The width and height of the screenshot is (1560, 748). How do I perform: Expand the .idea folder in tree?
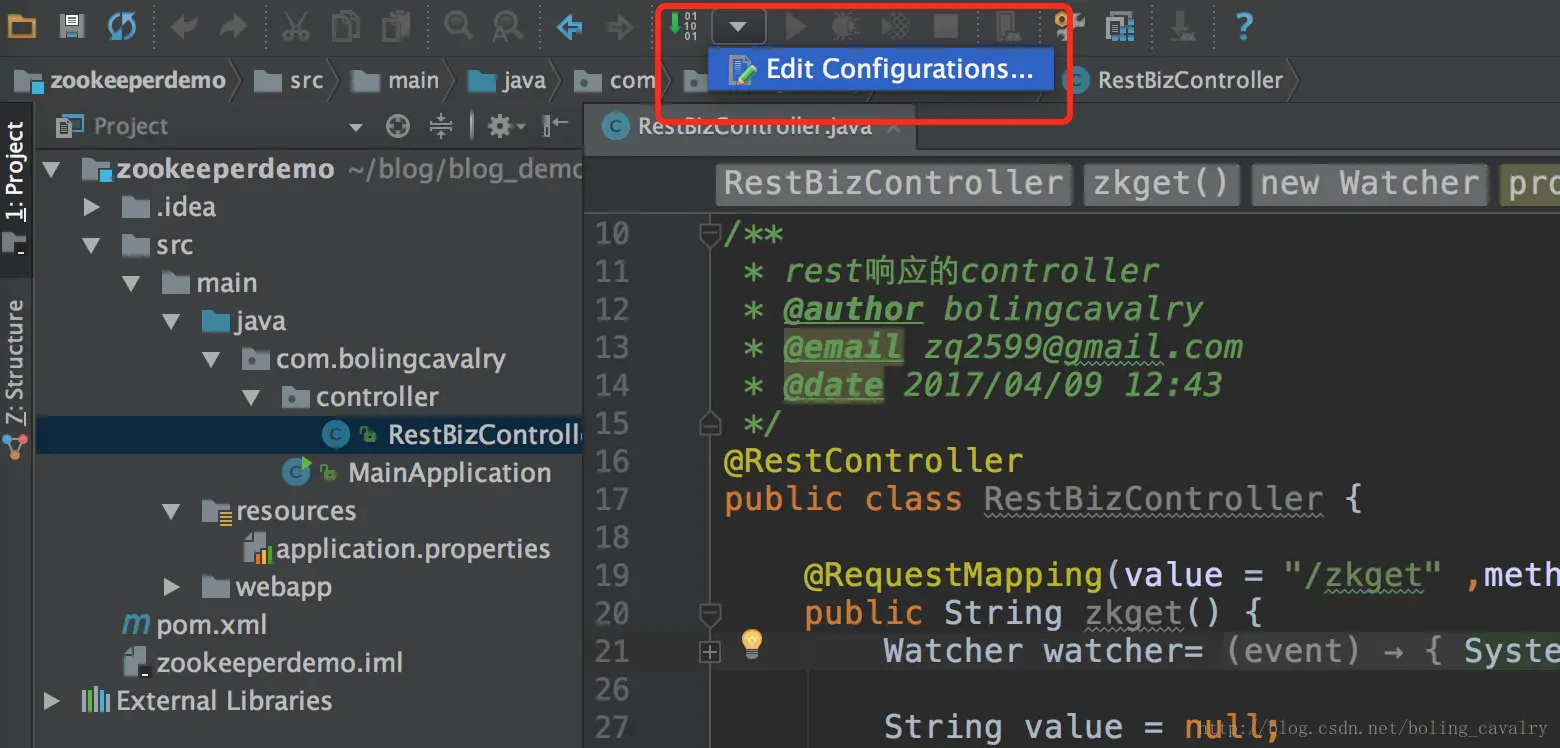pyautogui.click(x=91, y=207)
